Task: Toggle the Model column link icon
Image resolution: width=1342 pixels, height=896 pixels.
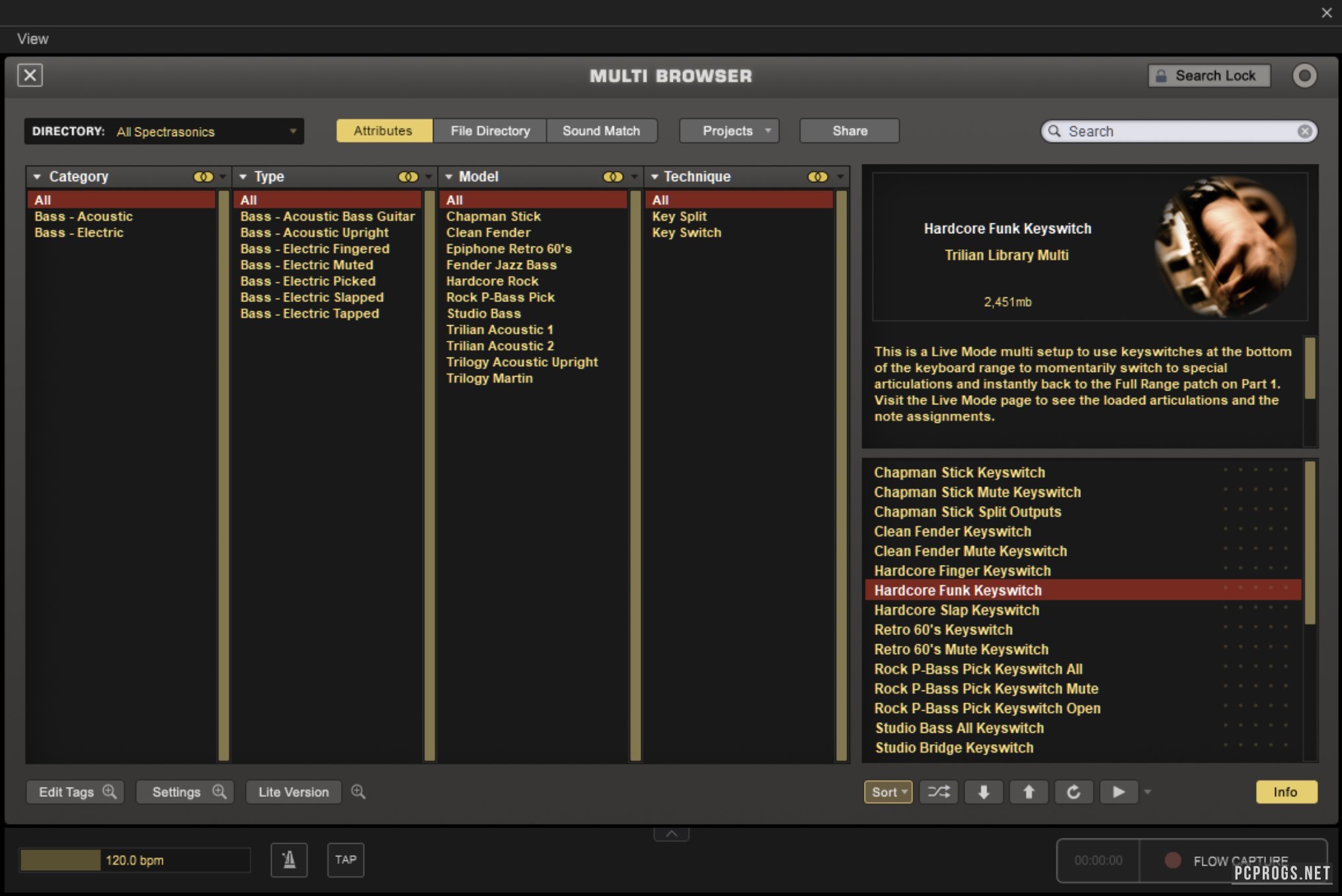Action: point(613,177)
